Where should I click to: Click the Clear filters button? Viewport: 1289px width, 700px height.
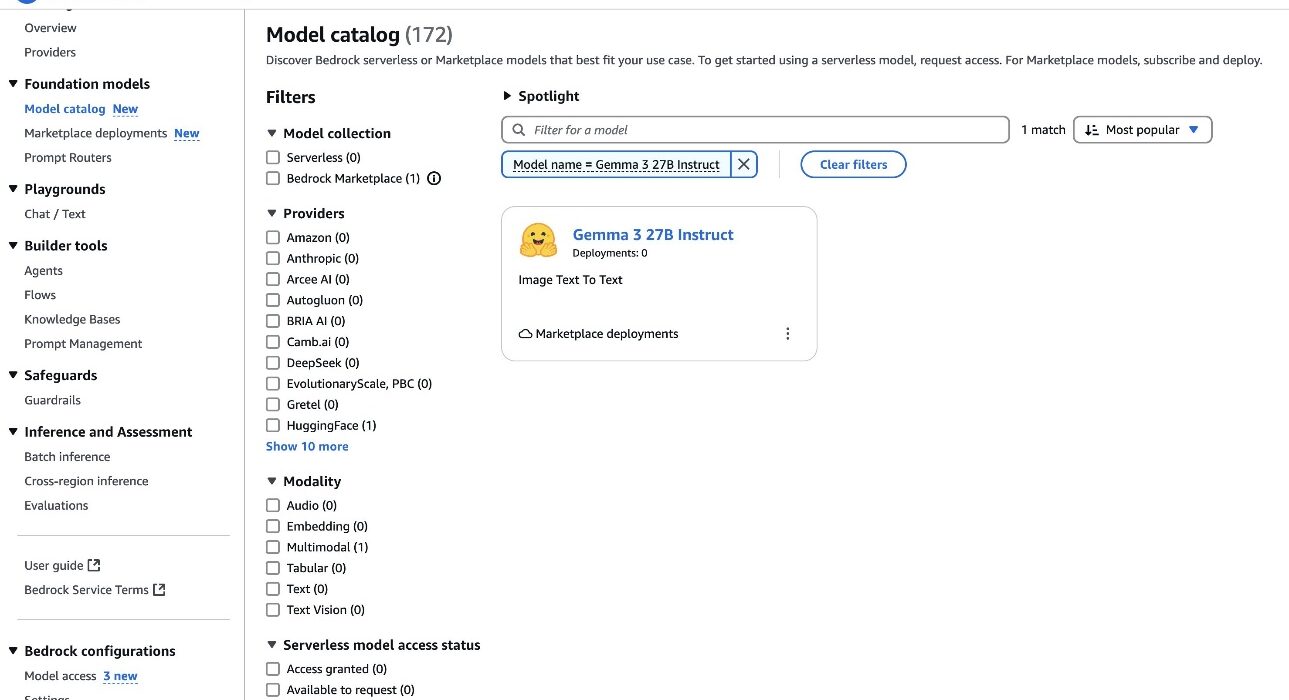pyautogui.click(x=853, y=165)
